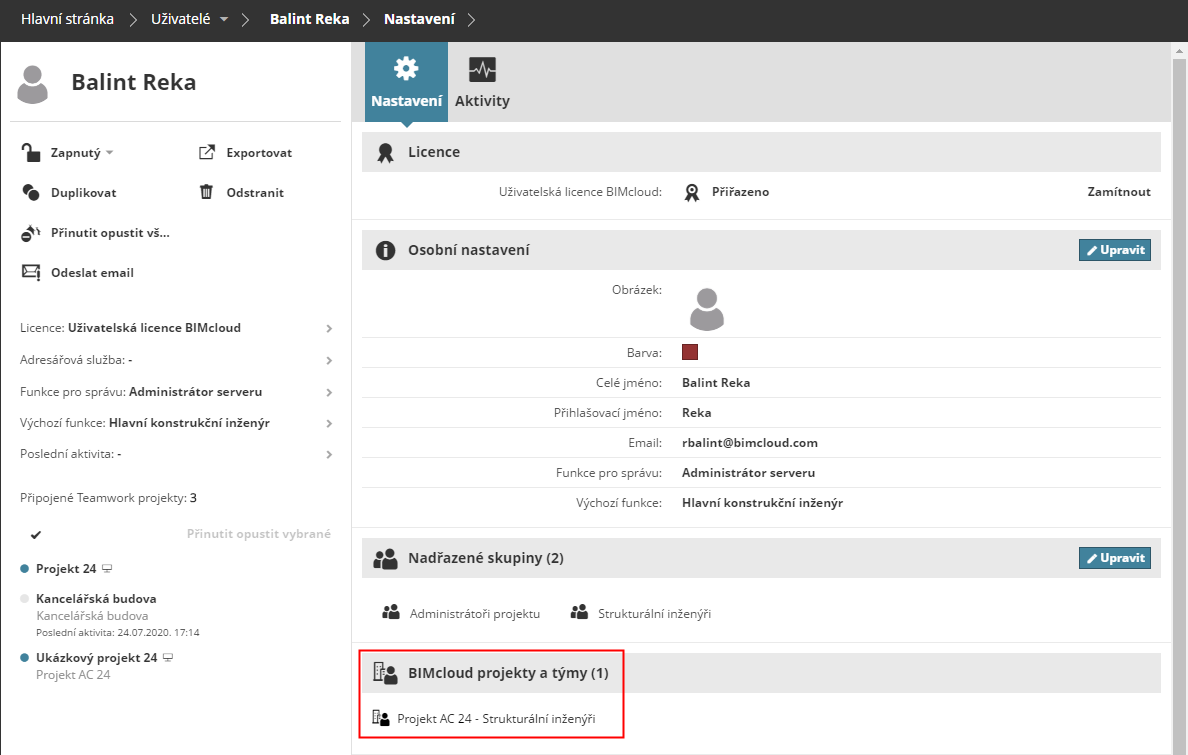The height and width of the screenshot is (755, 1188).
Task: Toggle the select-all checkmark for projects
Action: (x=36, y=534)
